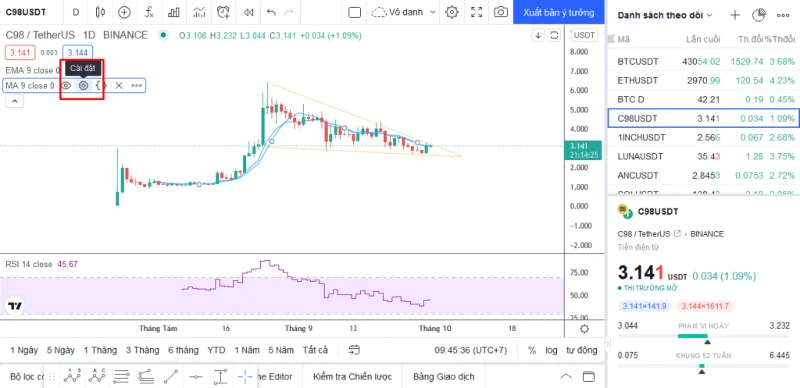The width and height of the screenshot is (800, 388).
Task: Open the USDT currency selector on price axis
Action: (584, 35)
